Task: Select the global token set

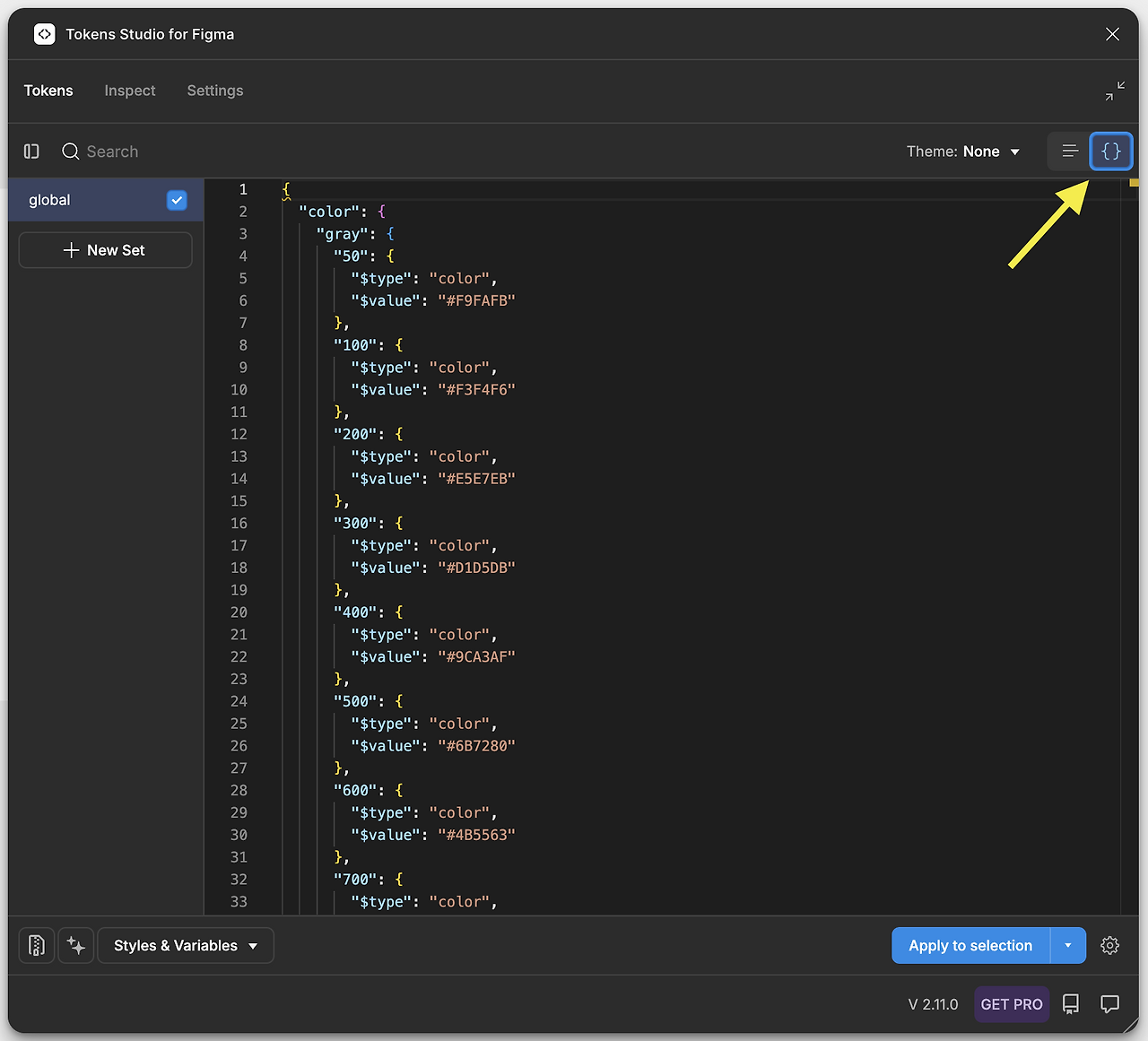Action: click(x=106, y=200)
